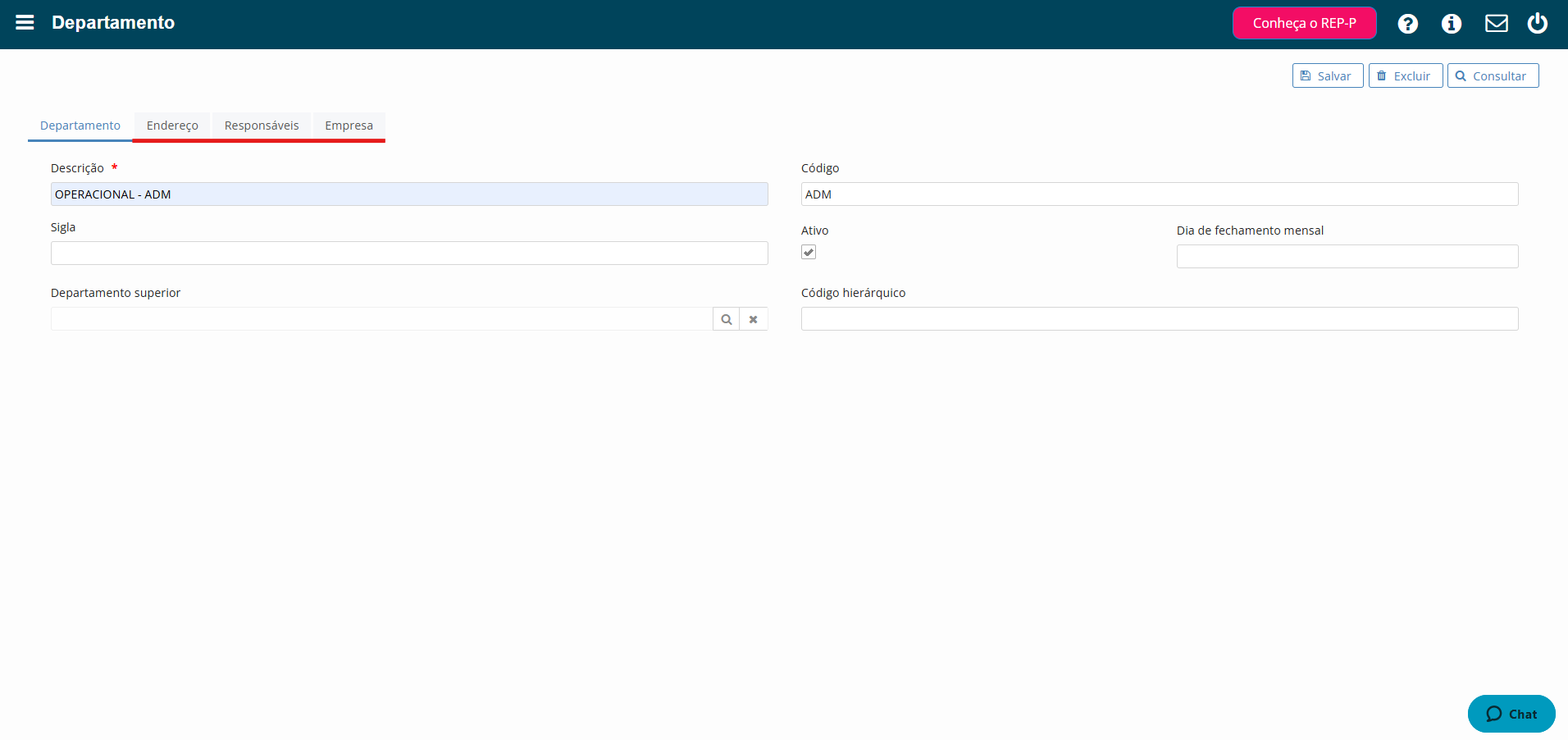Open the Empresa tab
The height and width of the screenshot is (740, 1568).
(x=349, y=126)
